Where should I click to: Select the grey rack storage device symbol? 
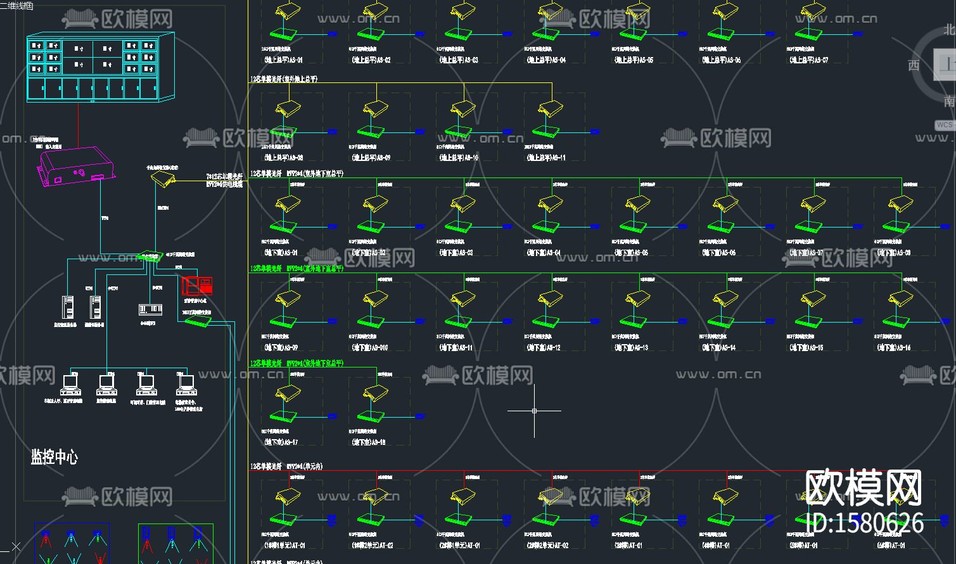[150, 309]
